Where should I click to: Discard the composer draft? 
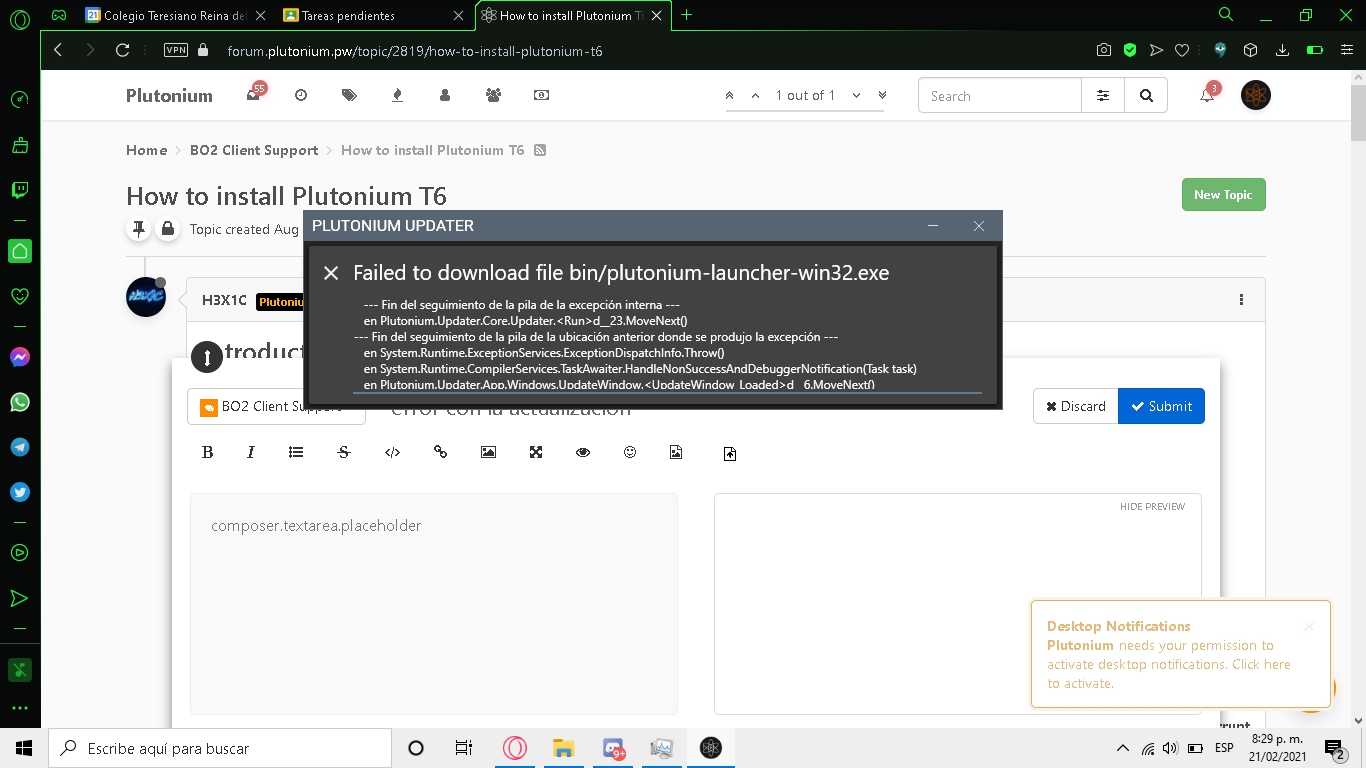[x=1075, y=406]
